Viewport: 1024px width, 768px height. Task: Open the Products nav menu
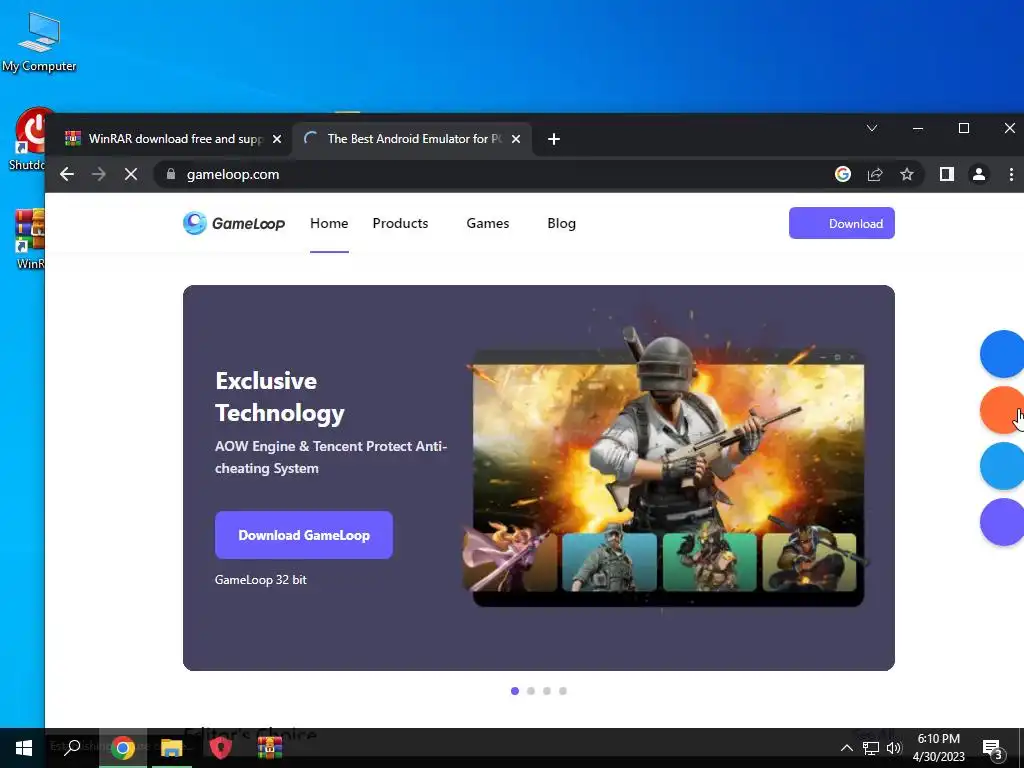coord(400,223)
